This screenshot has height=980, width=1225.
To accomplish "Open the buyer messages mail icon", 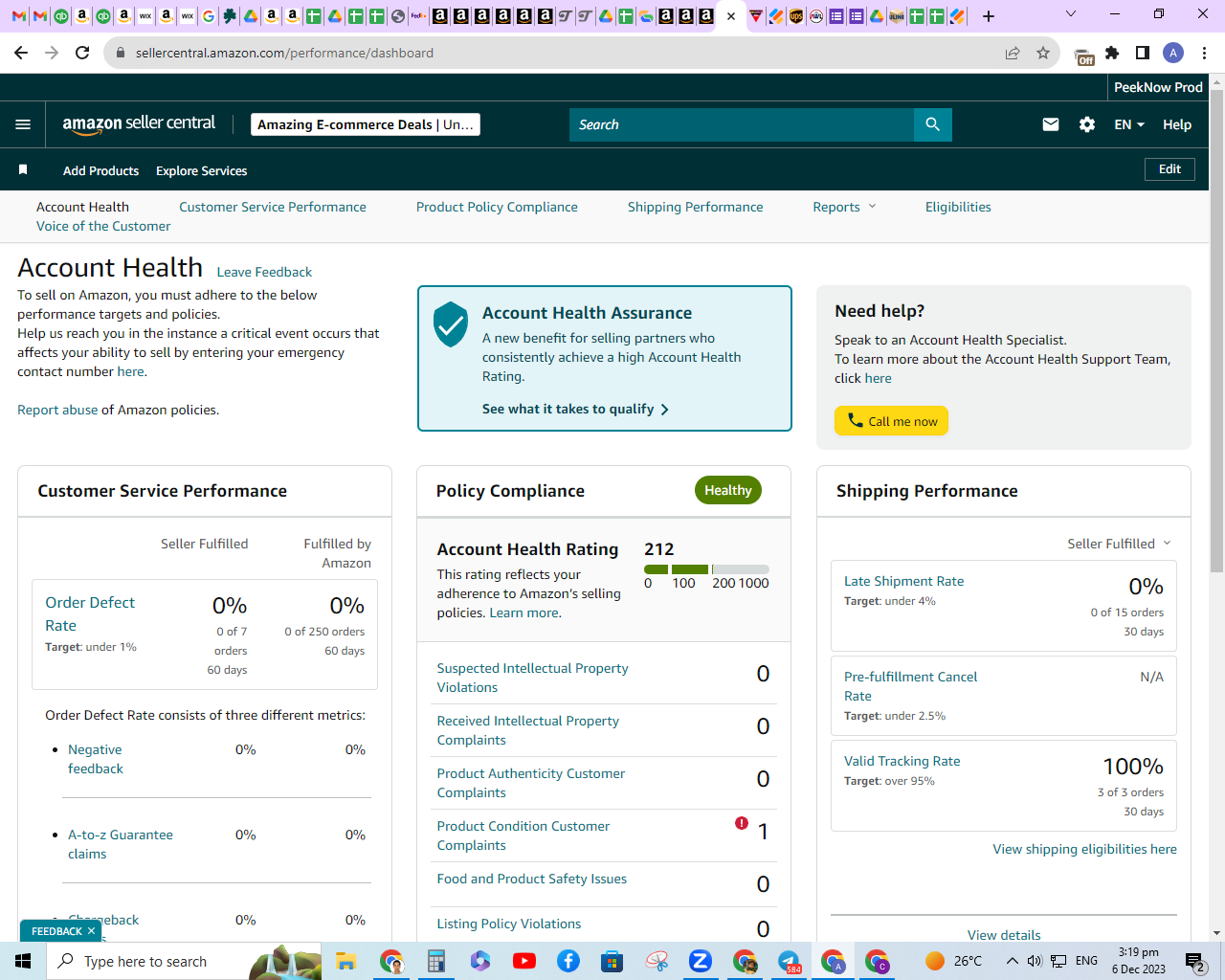I will (x=1051, y=124).
